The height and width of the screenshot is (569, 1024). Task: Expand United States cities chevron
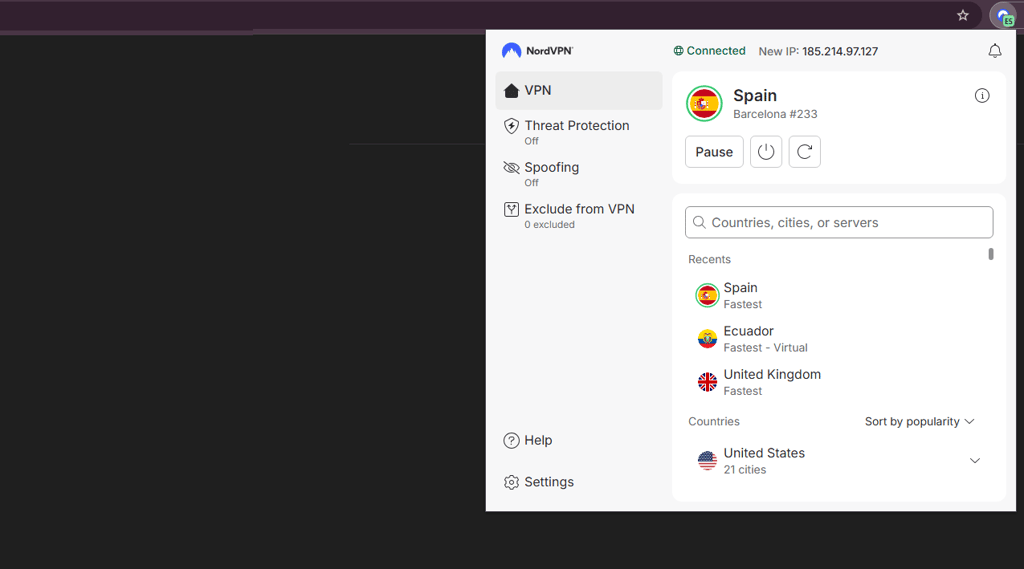coord(974,461)
